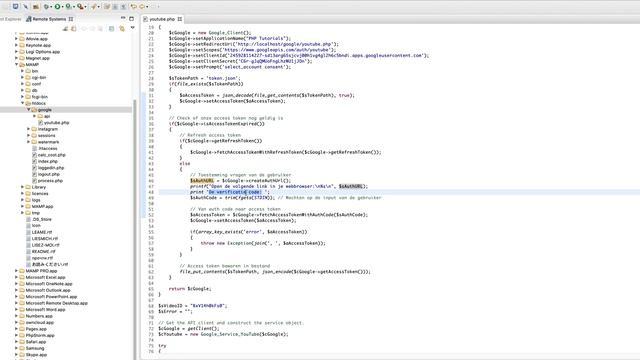The height and width of the screenshot is (360, 640).
Task: Expand the cgi-bin folder
Action: click(22, 78)
